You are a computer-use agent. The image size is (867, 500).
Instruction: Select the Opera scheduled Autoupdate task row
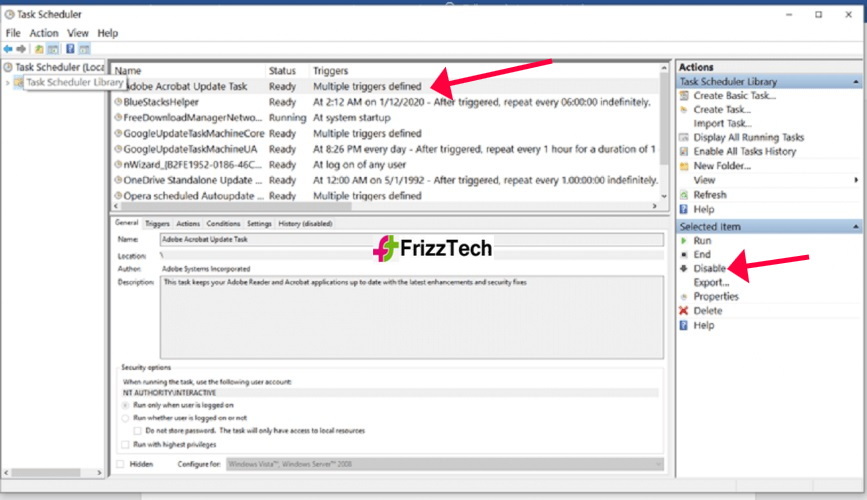(386, 196)
